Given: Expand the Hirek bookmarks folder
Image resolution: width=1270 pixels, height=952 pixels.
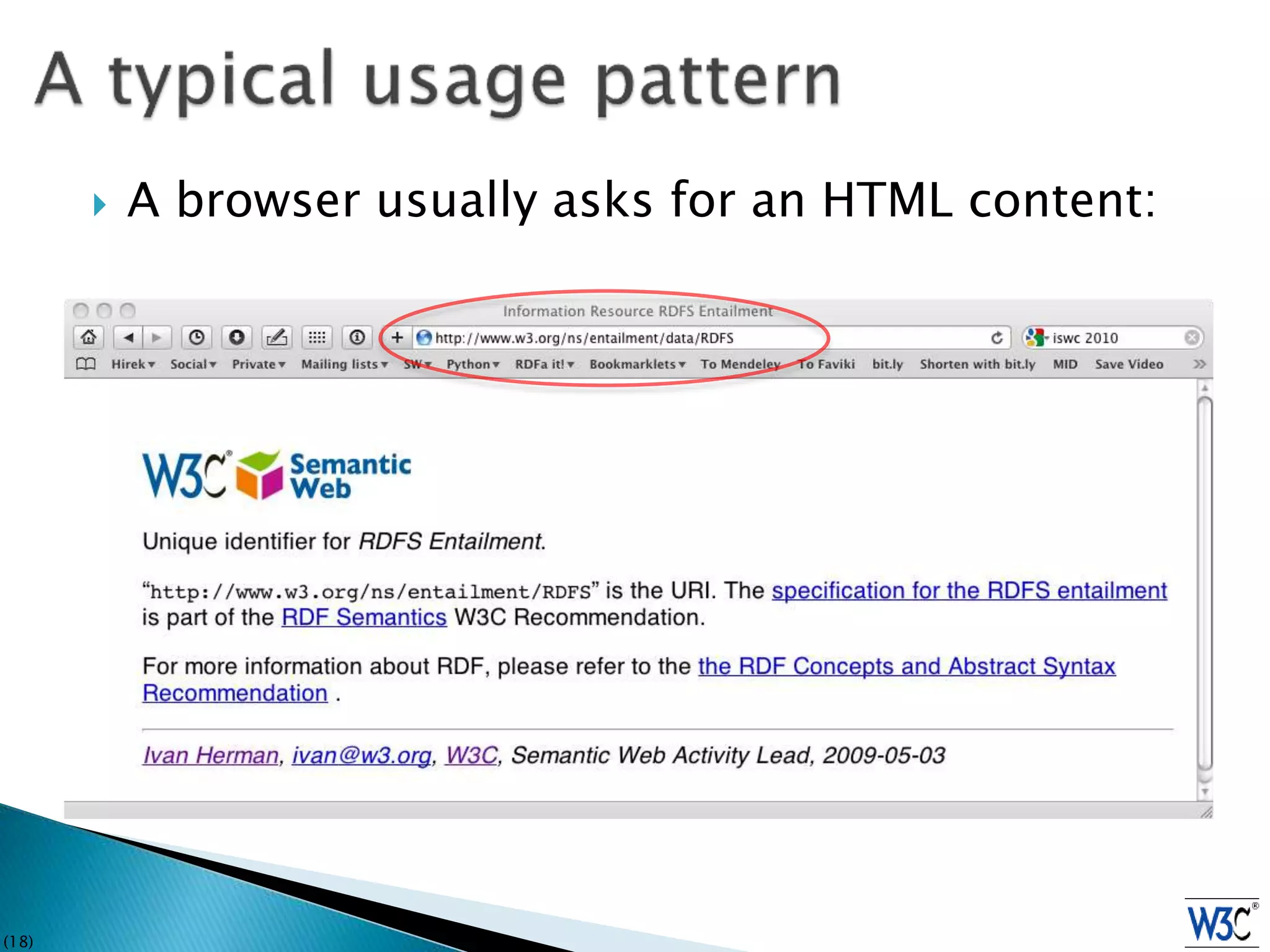Looking at the screenshot, I should [133, 364].
